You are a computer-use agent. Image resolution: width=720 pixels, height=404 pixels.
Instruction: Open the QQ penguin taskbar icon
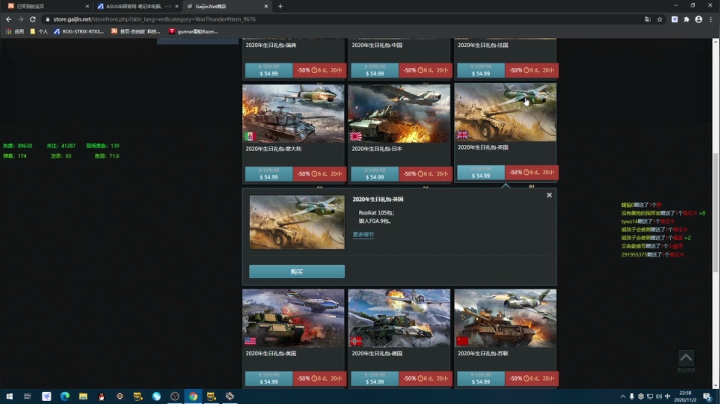click(x=101, y=396)
